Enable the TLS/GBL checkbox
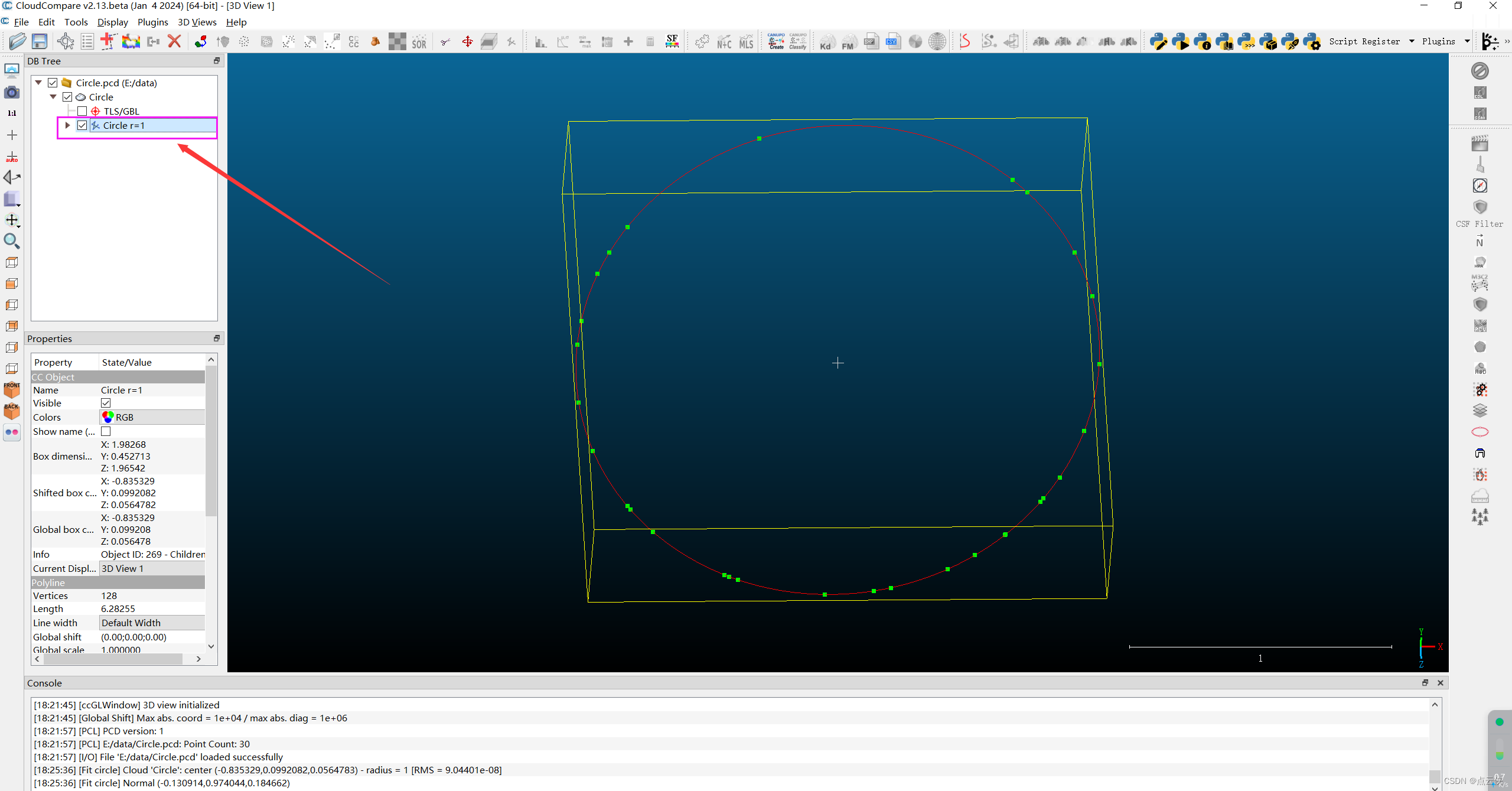Screen dimensions: 1512x791 pos(82,111)
